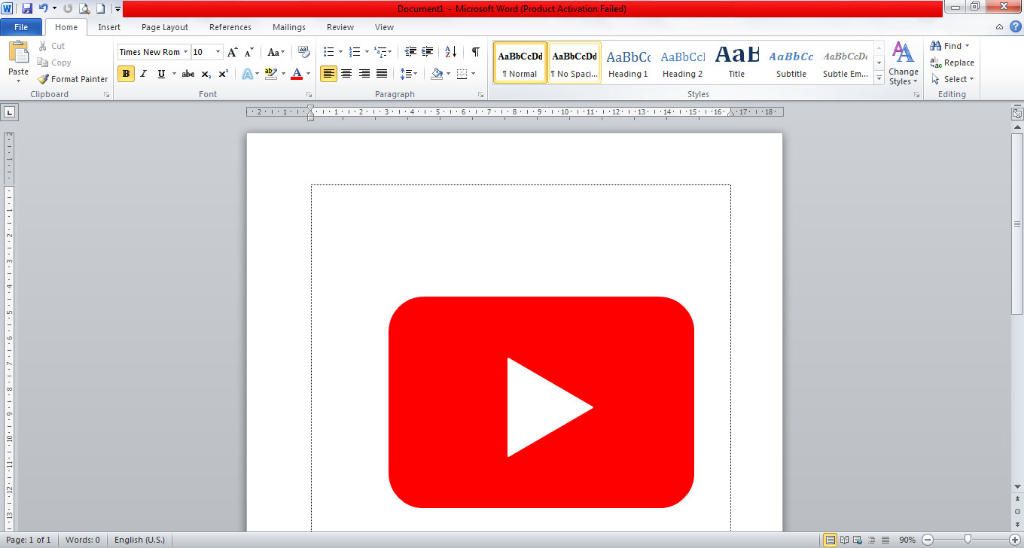Click the Bullets list icon

pyautogui.click(x=329, y=52)
